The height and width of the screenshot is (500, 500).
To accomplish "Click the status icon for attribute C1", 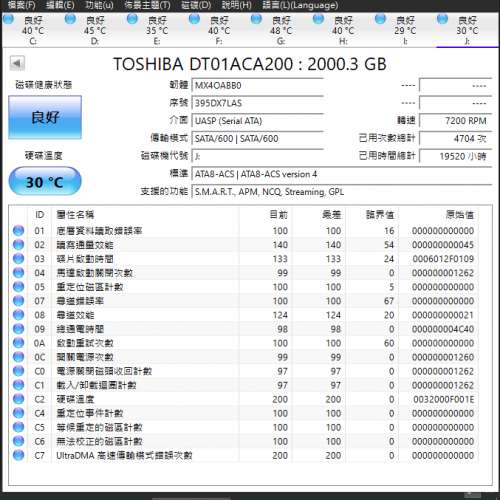I will tap(18, 385).
